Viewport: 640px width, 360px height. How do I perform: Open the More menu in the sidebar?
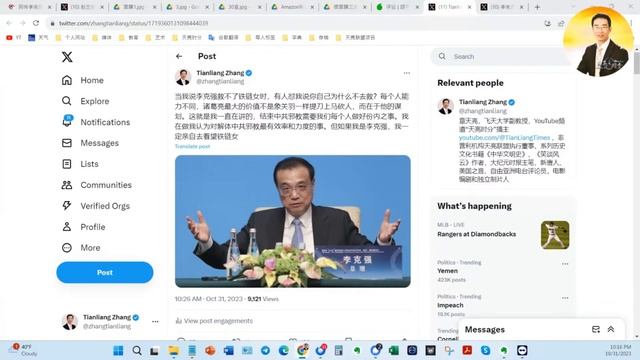coord(81,248)
